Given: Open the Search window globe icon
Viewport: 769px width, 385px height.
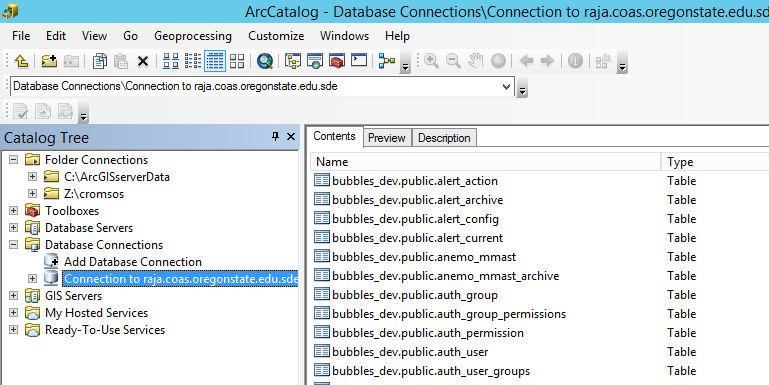Looking at the screenshot, I should 265,61.
